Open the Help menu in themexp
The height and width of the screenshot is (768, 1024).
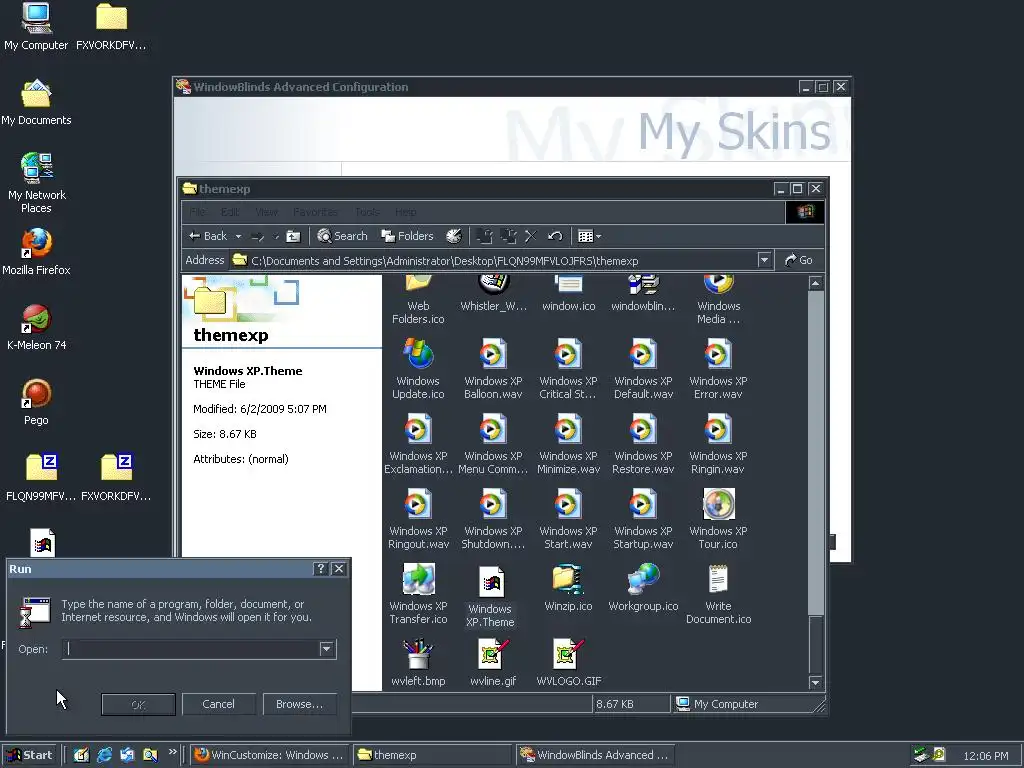tap(406, 212)
